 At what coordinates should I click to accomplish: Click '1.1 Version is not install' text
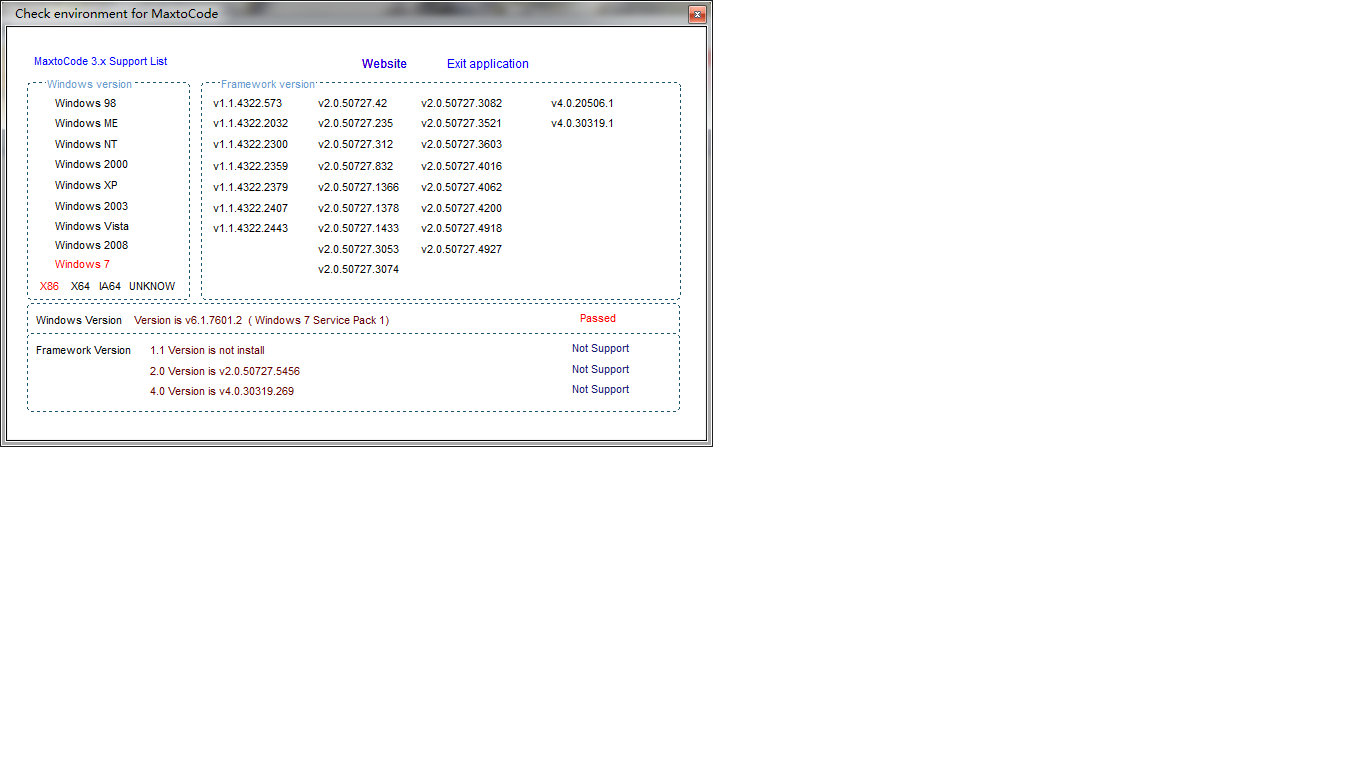(x=207, y=350)
